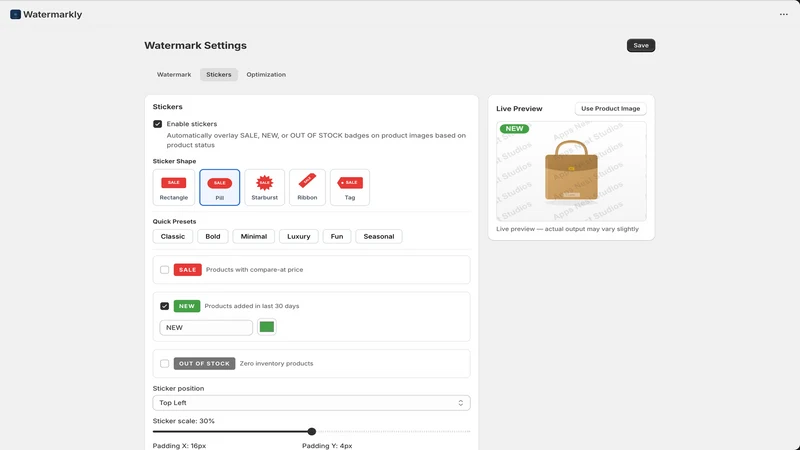This screenshot has height=450, width=800.
Task: Click 'Products added in last 30 days' text
Action: coord(252,306)
